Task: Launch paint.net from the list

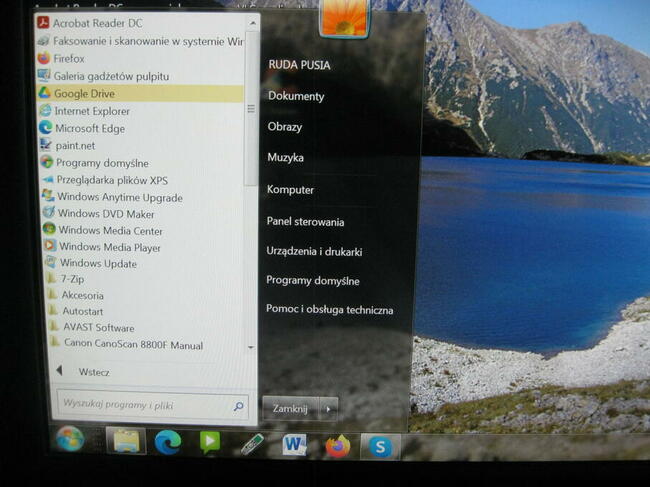Action: (68, 145)
